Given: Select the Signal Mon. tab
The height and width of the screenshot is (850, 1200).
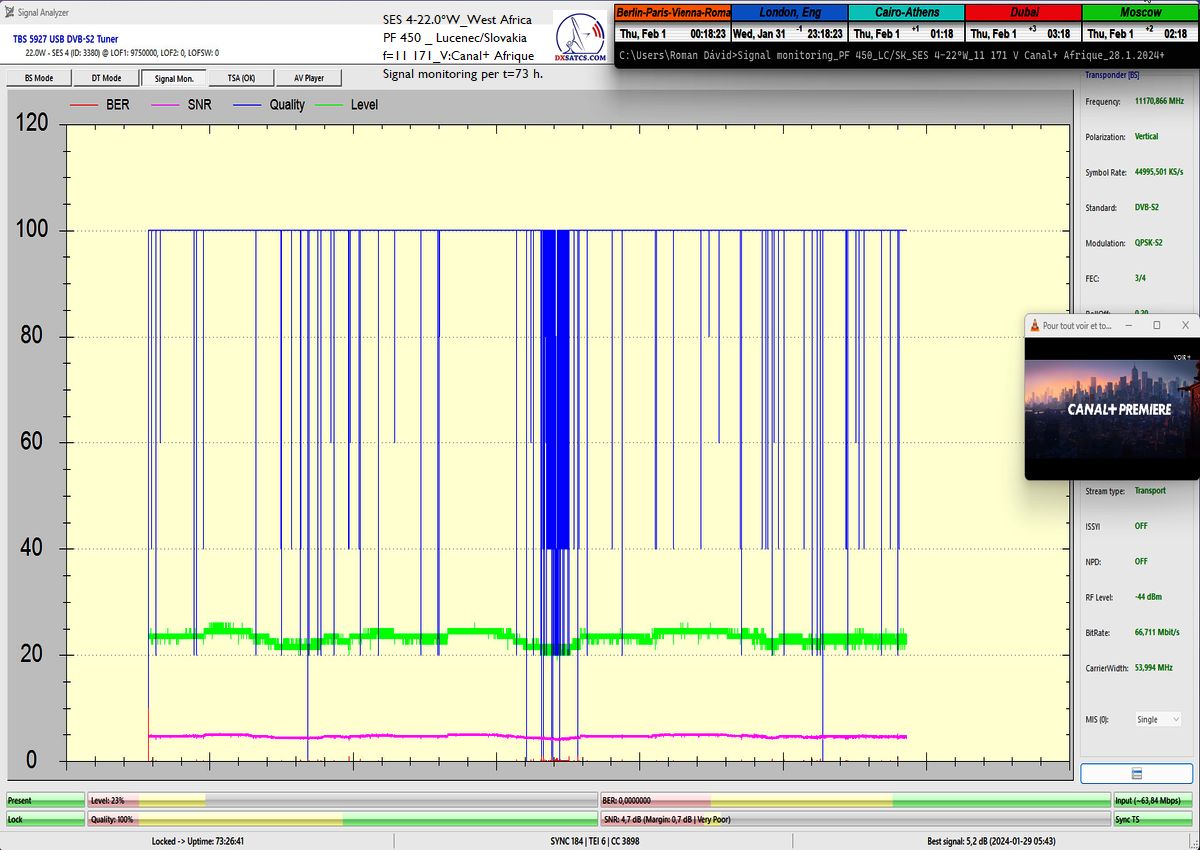Looking at the screenshot, I should pyautogui.click(x=174, y=78).
